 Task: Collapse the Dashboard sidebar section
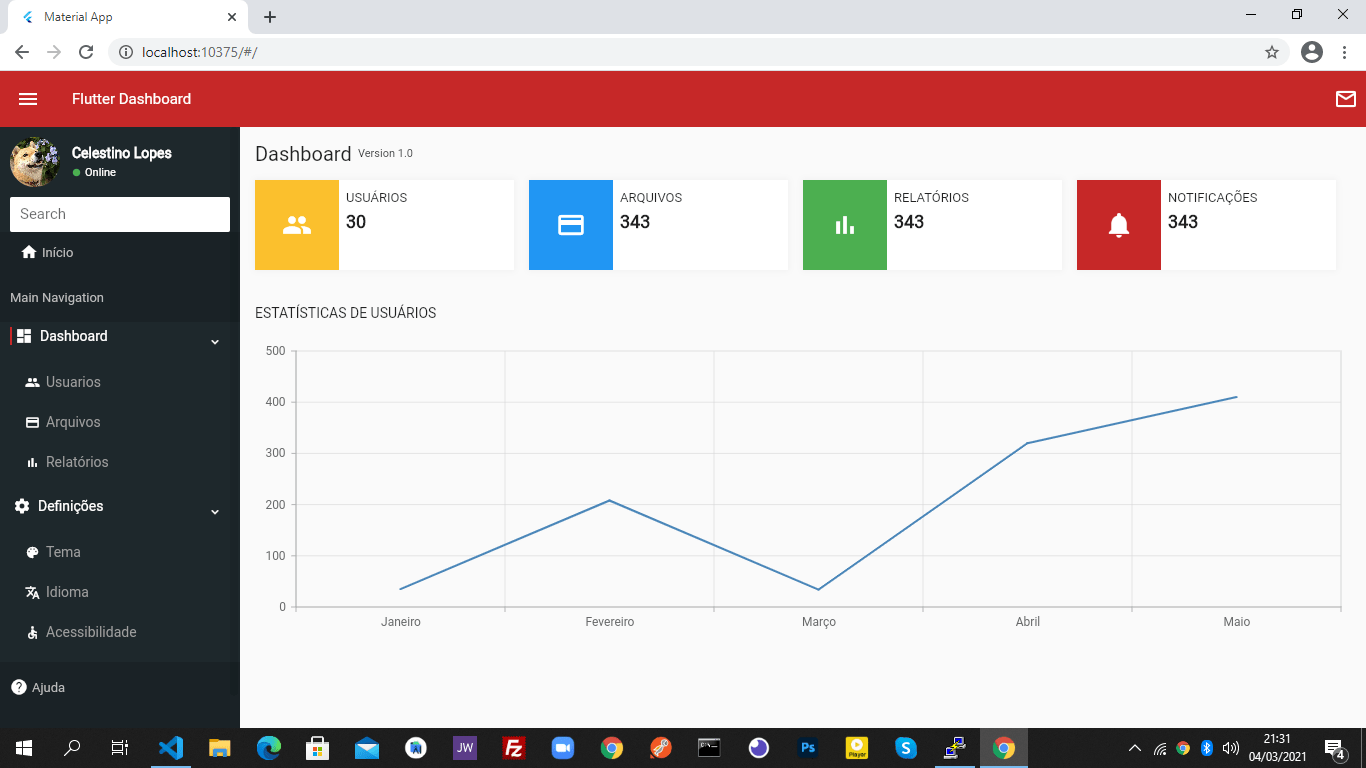click(x=213, y=340)
